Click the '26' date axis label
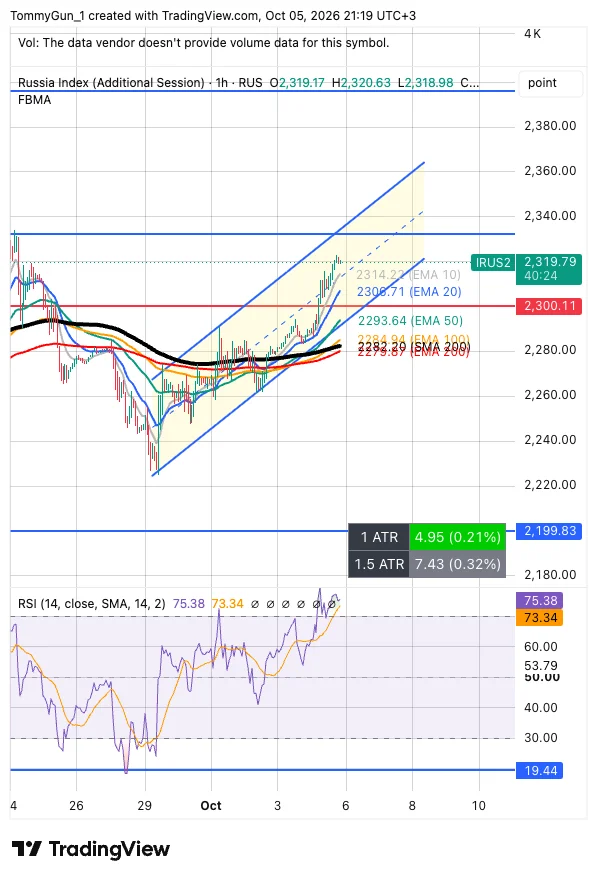597x879 pixels. point(76,806)
